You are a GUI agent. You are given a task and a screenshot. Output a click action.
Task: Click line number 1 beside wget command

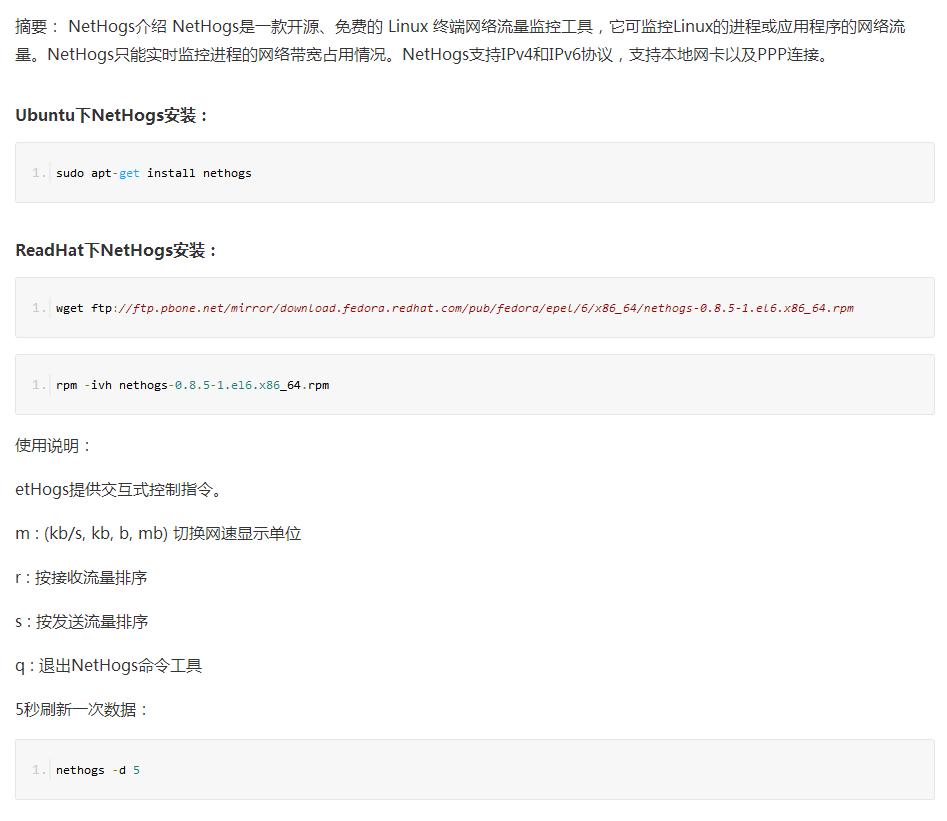39,308
